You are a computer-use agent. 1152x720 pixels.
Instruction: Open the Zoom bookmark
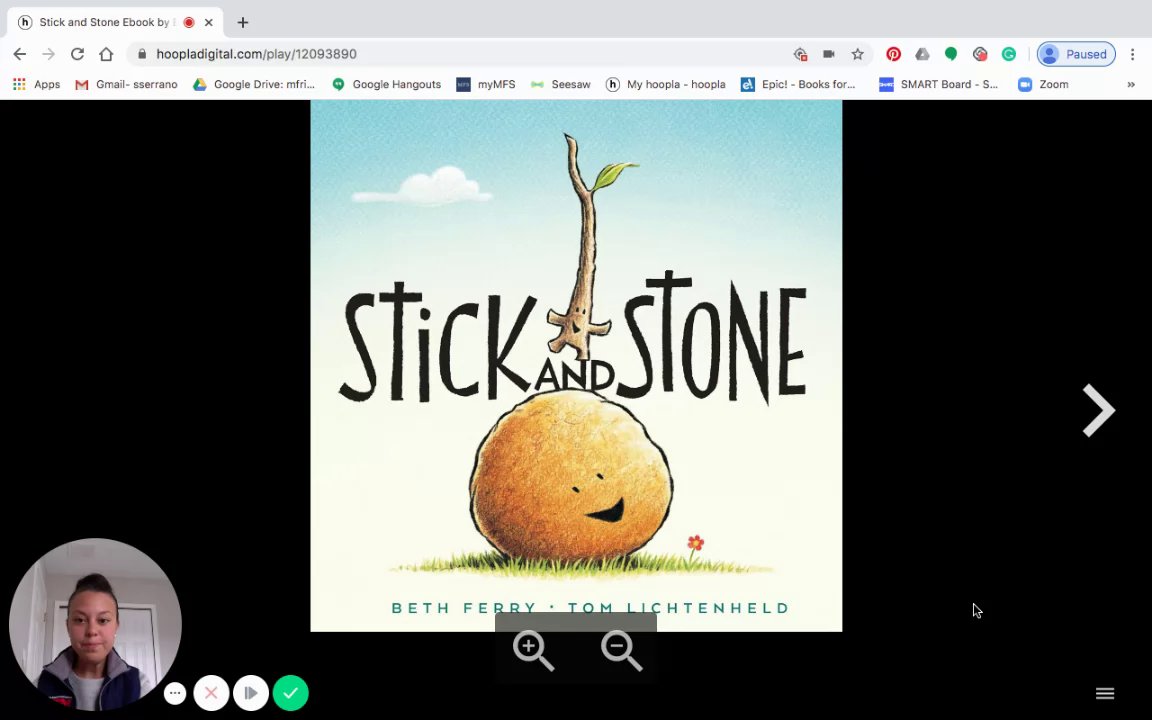[1043, 84]
